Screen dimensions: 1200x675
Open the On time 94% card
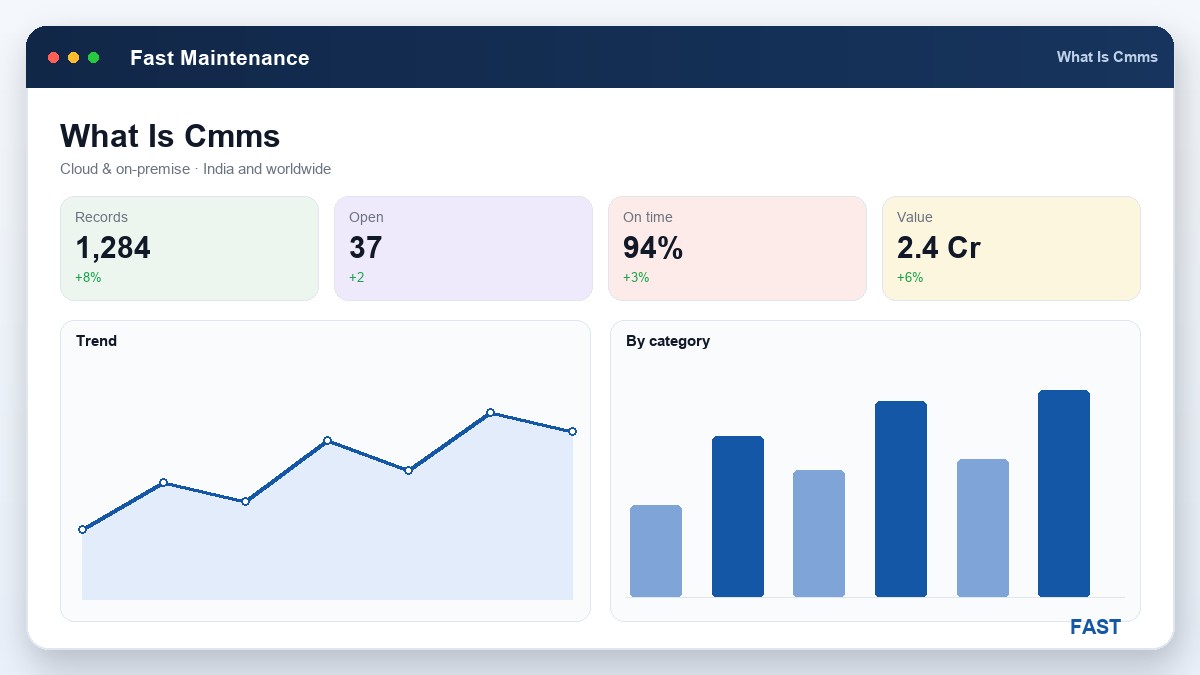click(737, 248)
